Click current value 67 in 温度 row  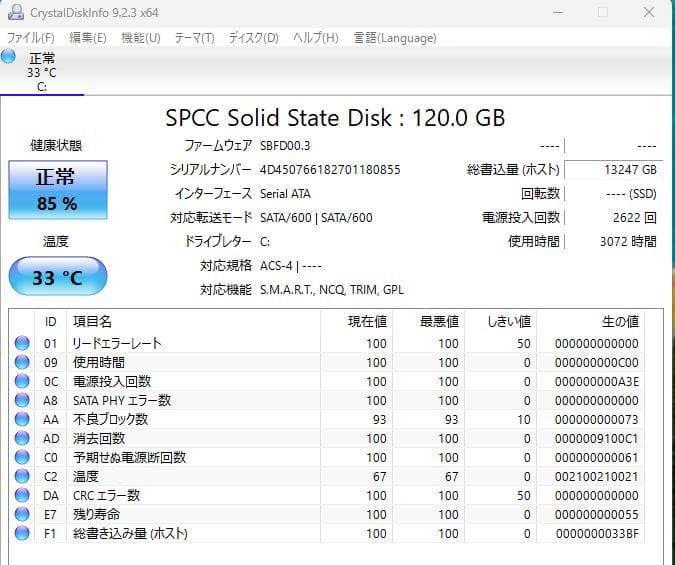pos(379,476)
